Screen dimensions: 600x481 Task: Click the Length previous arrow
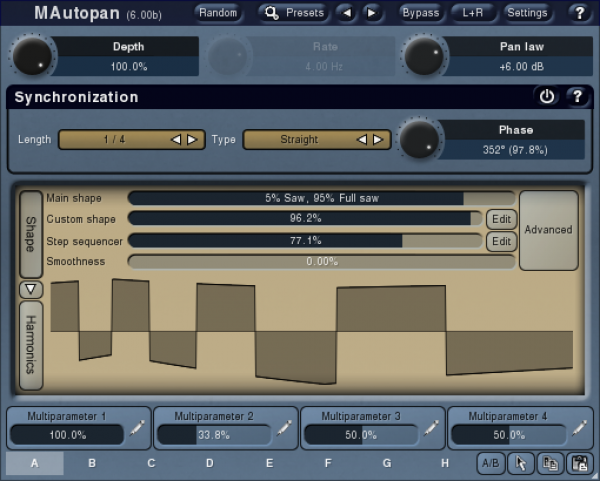[x=176, y=139]
